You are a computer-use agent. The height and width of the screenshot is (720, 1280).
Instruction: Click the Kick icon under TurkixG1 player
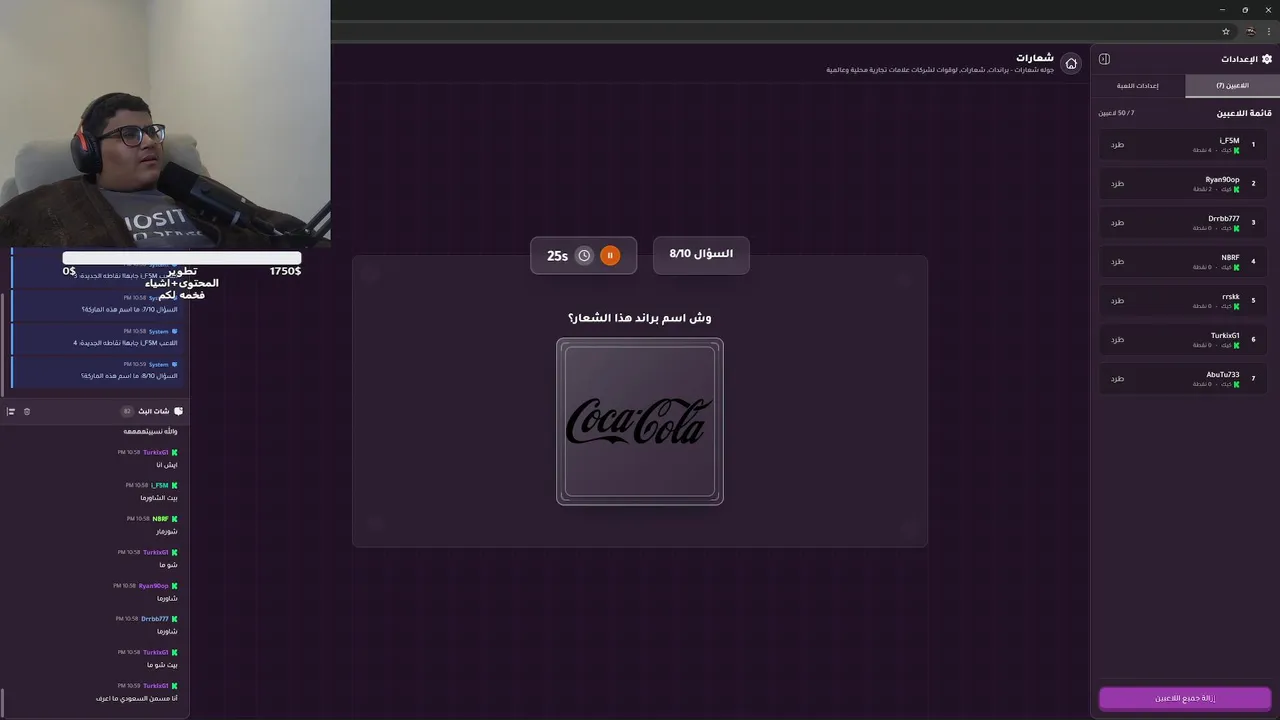(1236, 345)
